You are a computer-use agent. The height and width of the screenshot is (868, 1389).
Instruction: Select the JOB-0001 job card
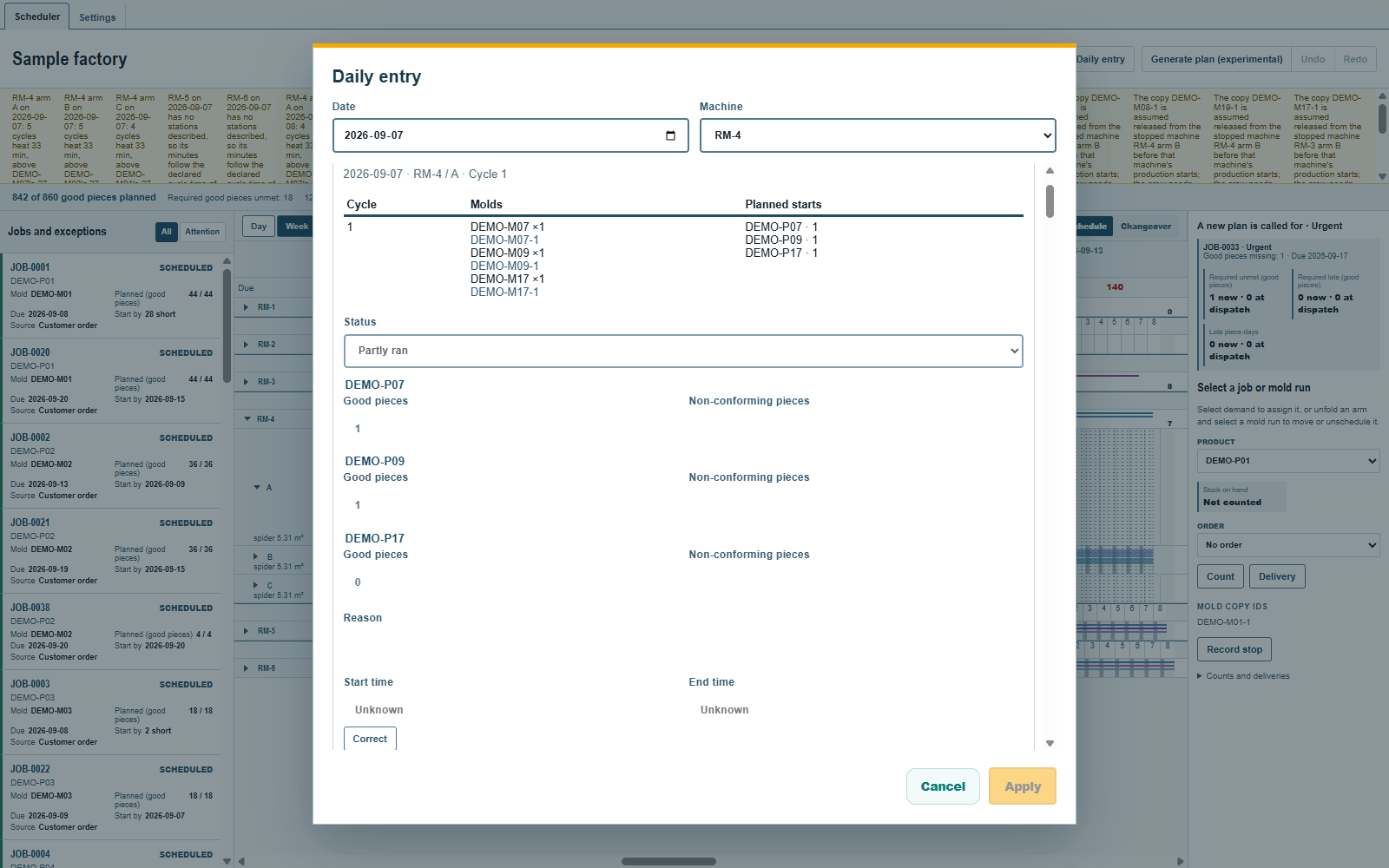point(111,295)
